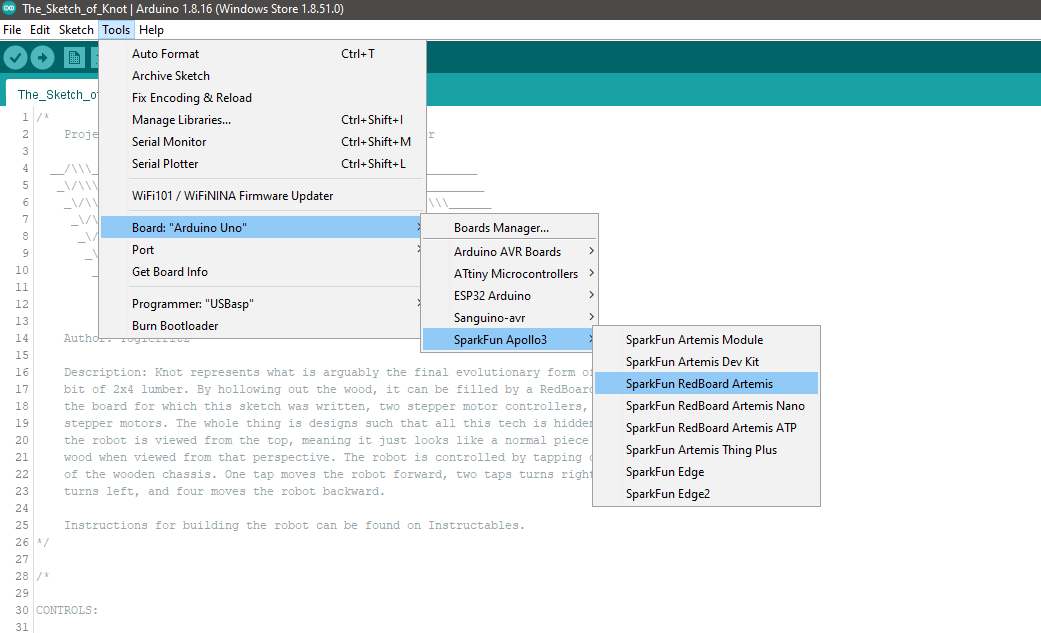Open the Sketch menu
Image resolution: width=1041 pixels, height=633 pixels.
(x=76, y=30)
